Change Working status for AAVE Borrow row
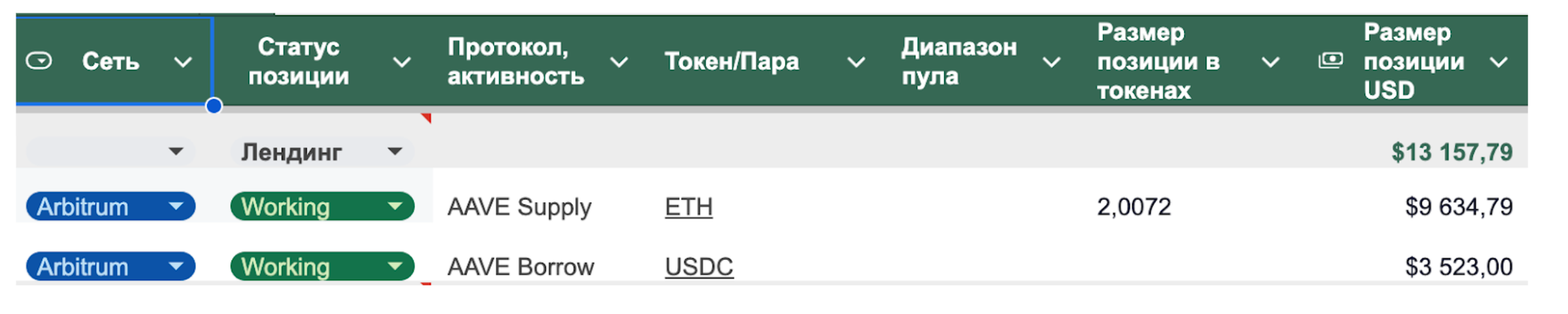 [394, 267]
